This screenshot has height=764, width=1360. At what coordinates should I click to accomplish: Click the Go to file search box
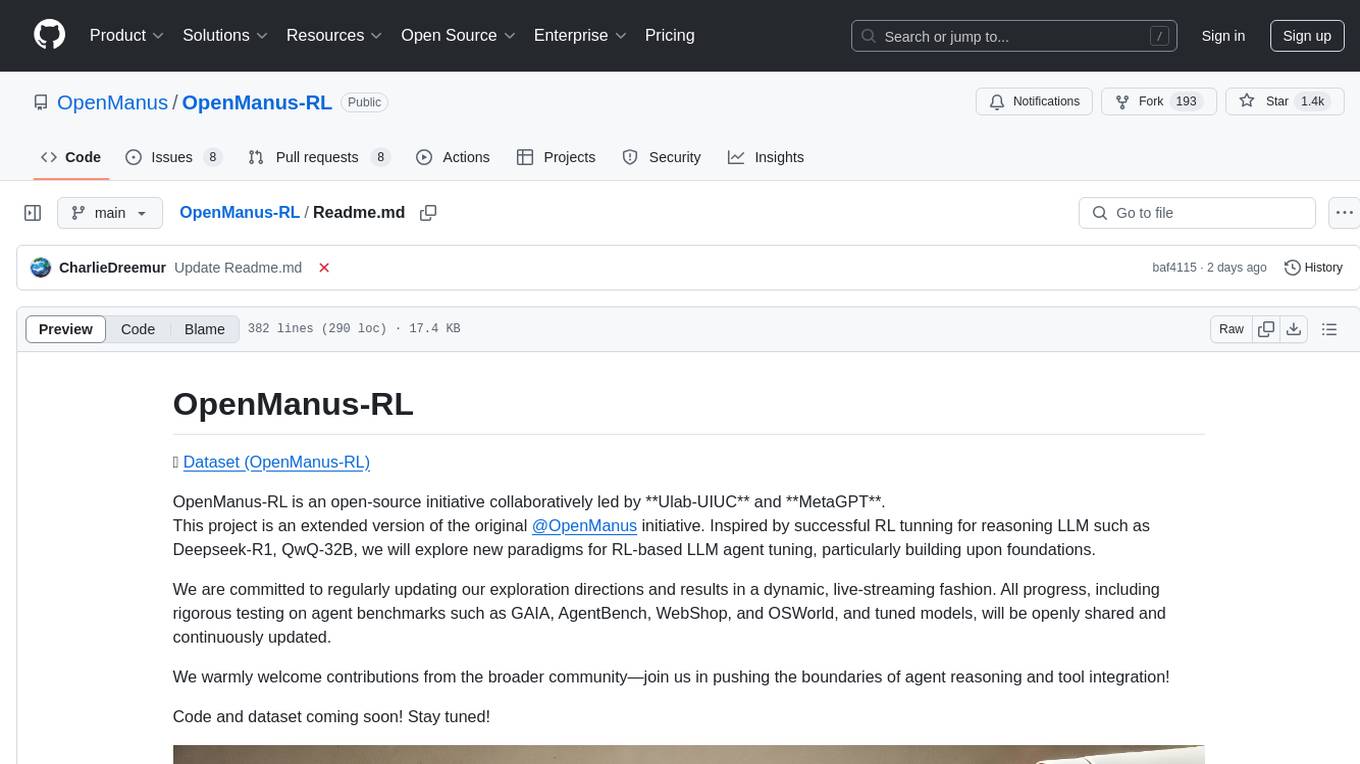click(x=1197, y=213)
